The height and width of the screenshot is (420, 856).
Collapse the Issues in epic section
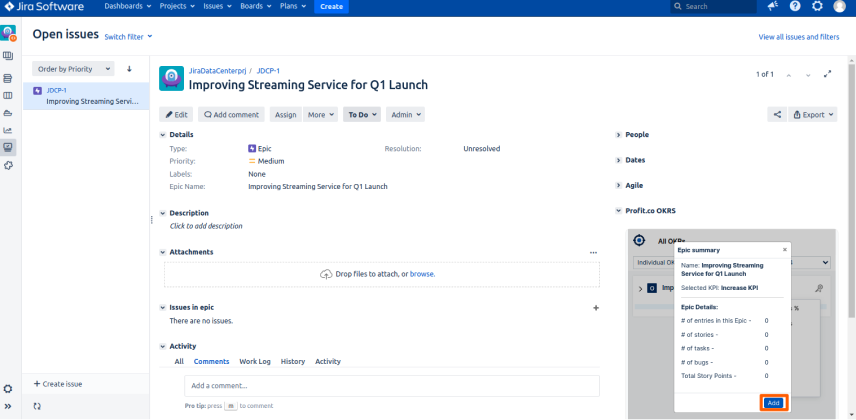tap(162, 308)
